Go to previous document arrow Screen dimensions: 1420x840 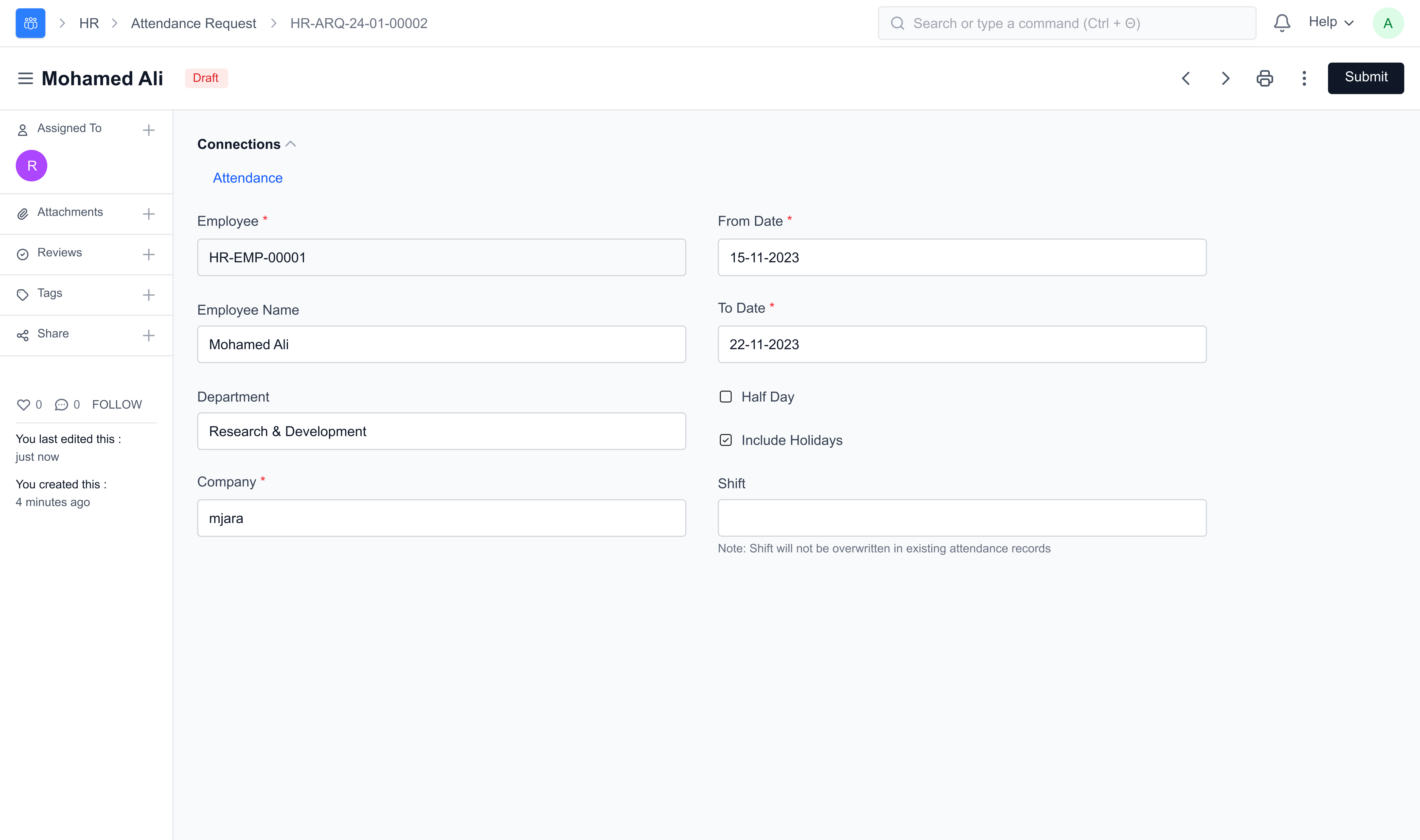click(x=1186, y=78)
